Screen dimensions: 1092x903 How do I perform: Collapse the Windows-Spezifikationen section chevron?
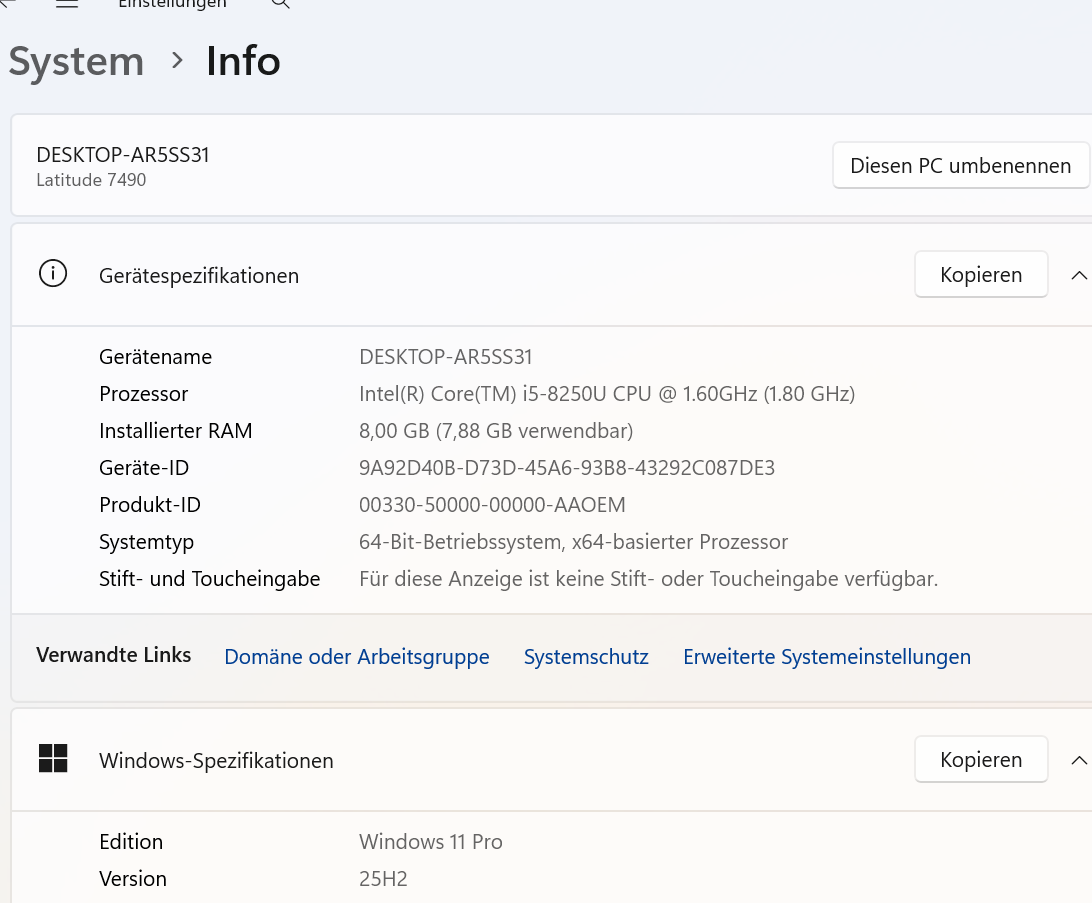click(1078, 760)
